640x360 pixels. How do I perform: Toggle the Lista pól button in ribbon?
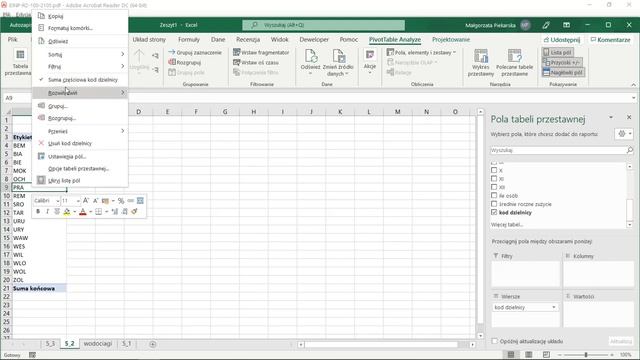pos(558,52)
